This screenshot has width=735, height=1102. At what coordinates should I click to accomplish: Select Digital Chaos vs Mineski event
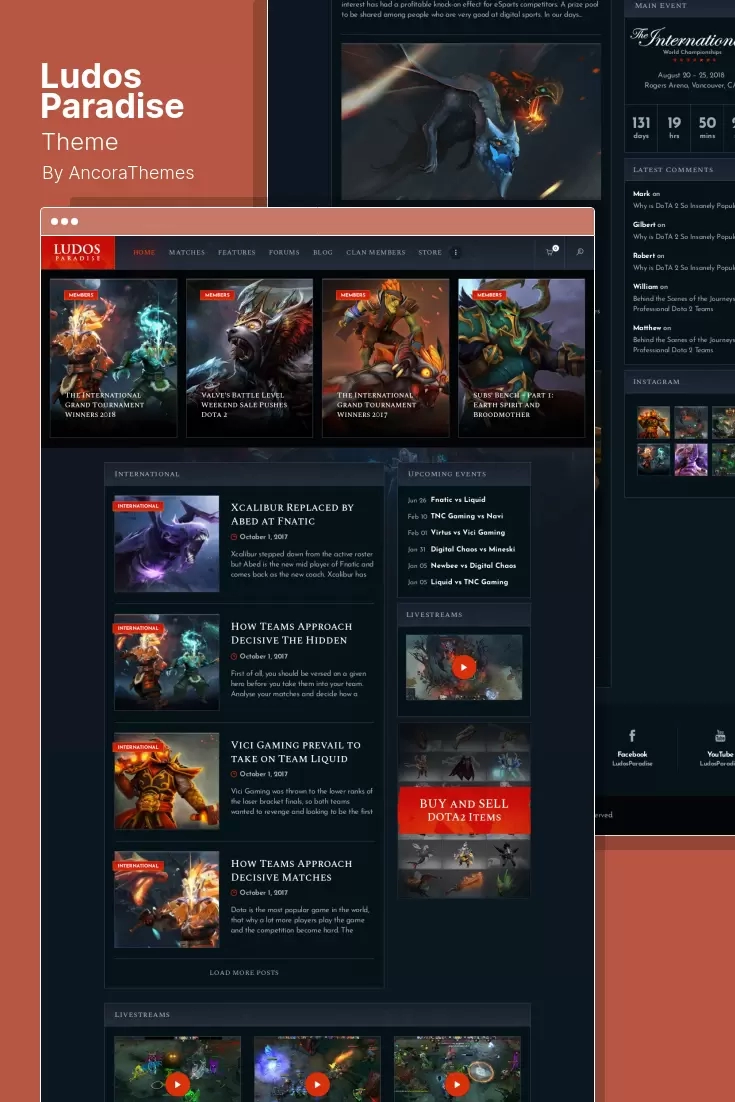tap(473, 549)
